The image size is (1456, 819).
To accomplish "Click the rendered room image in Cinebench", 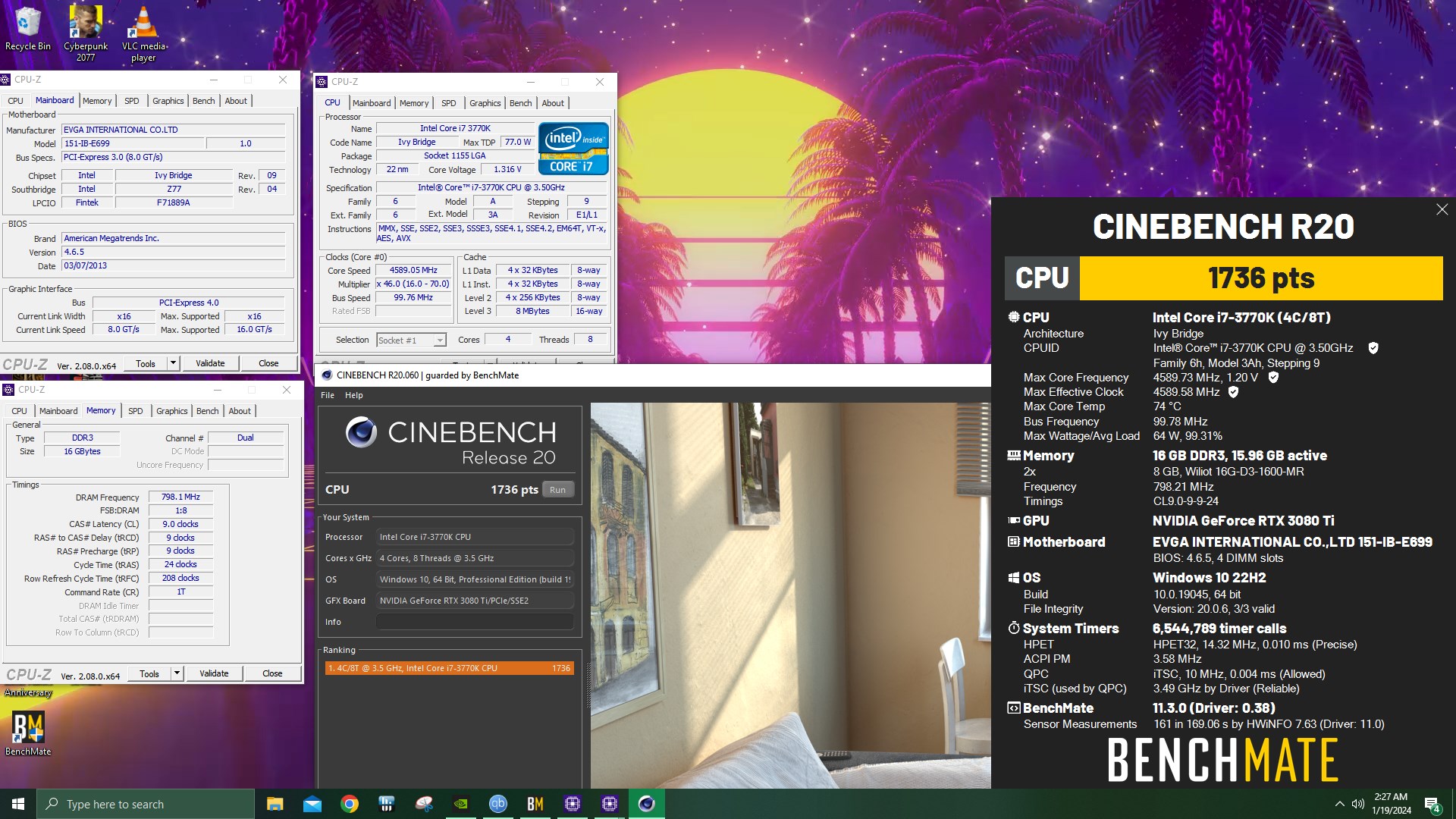I will [790, 595].
